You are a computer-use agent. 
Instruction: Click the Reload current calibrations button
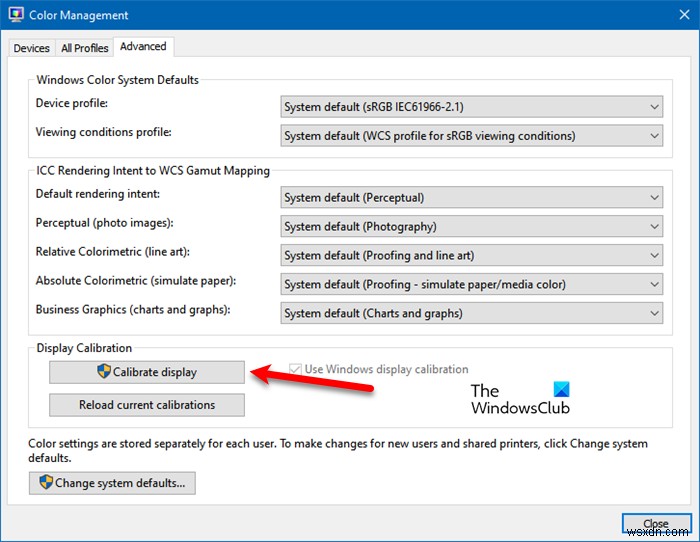[x=147, y=405]
